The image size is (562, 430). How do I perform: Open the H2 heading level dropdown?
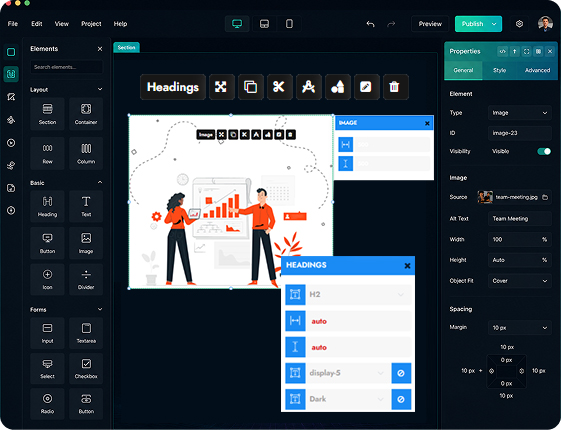pos(358,295)
